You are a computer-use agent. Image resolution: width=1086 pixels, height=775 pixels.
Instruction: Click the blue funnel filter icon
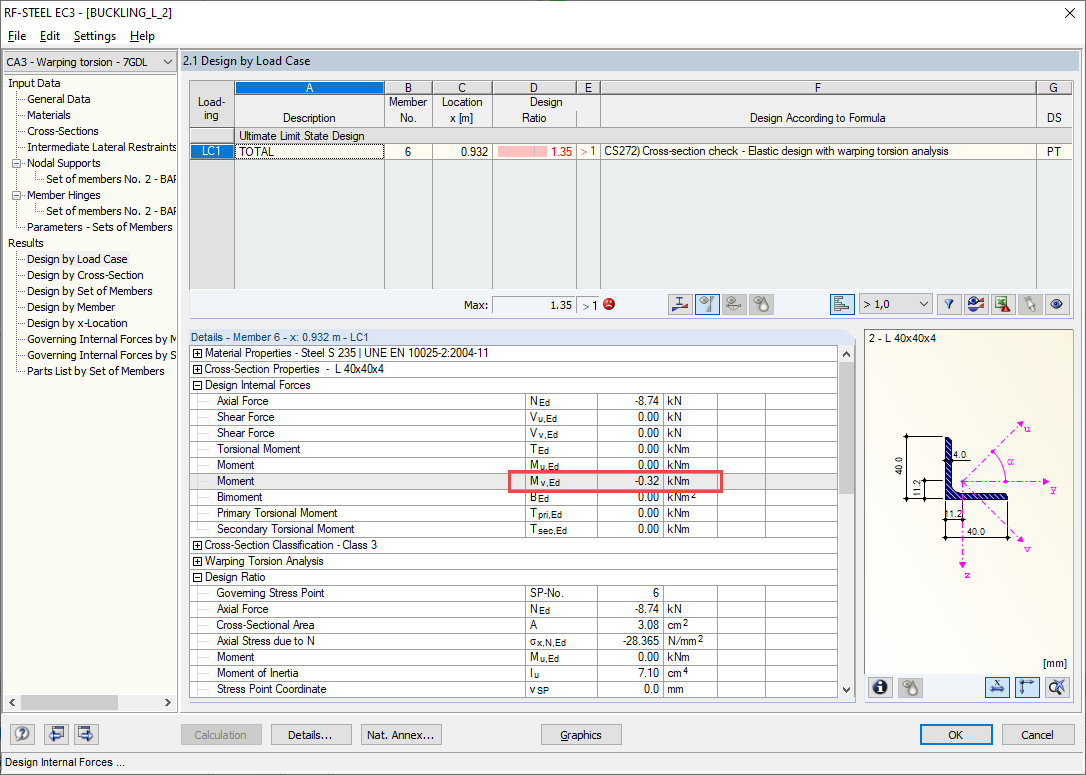point(949,304)
